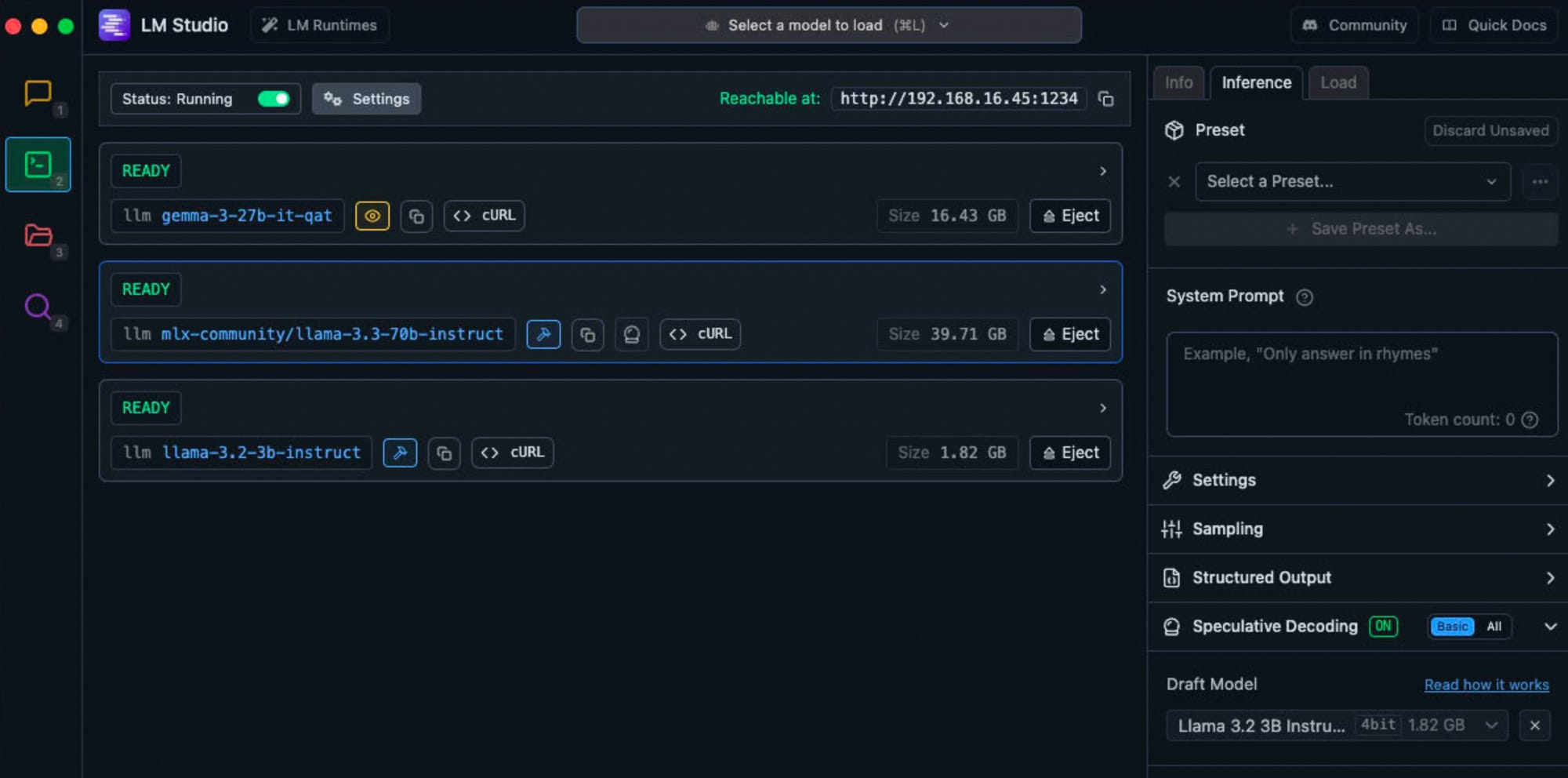Open server Settings button

[x=366, y=99]
